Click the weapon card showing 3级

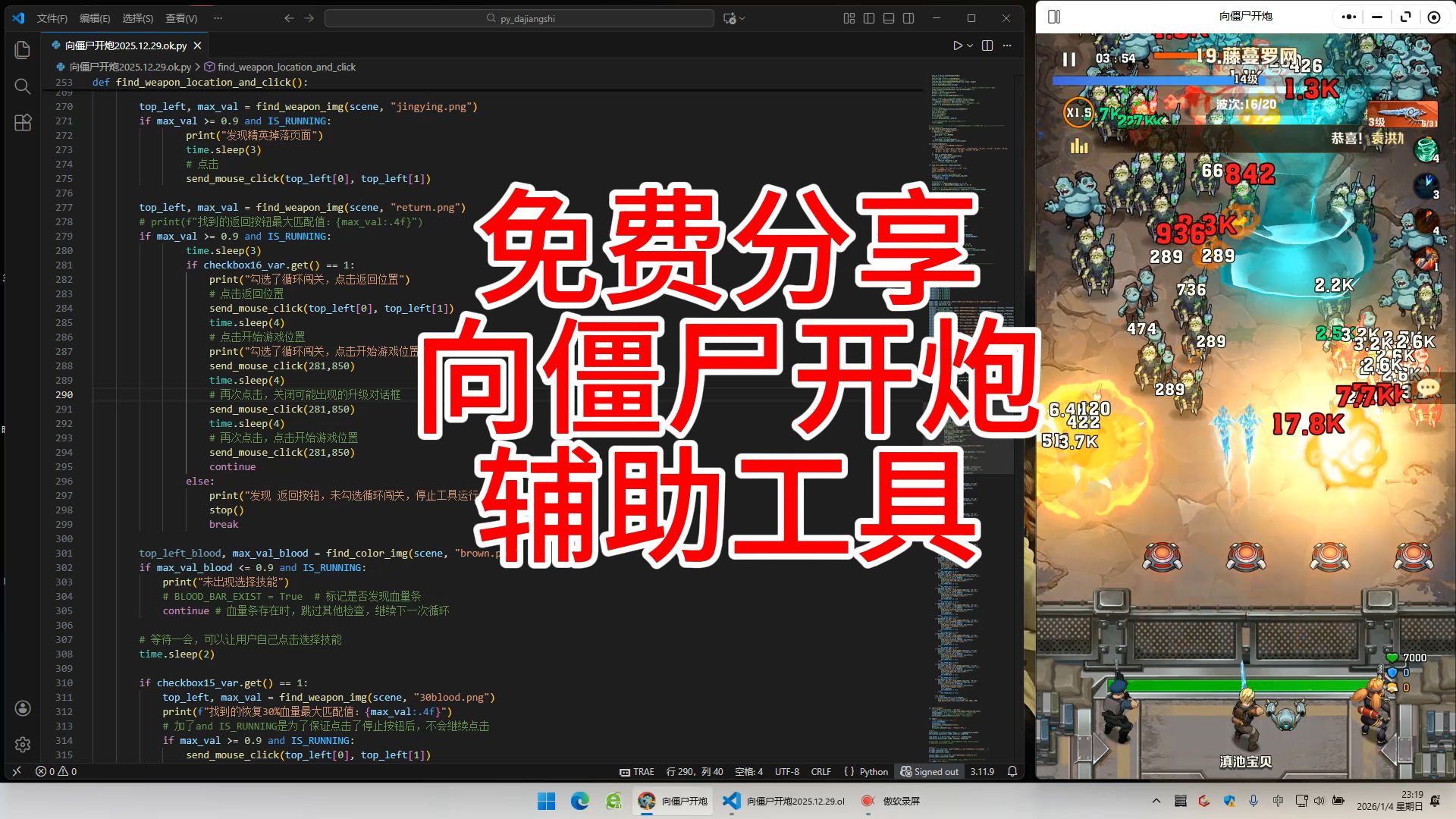[x=1401, y=115]
